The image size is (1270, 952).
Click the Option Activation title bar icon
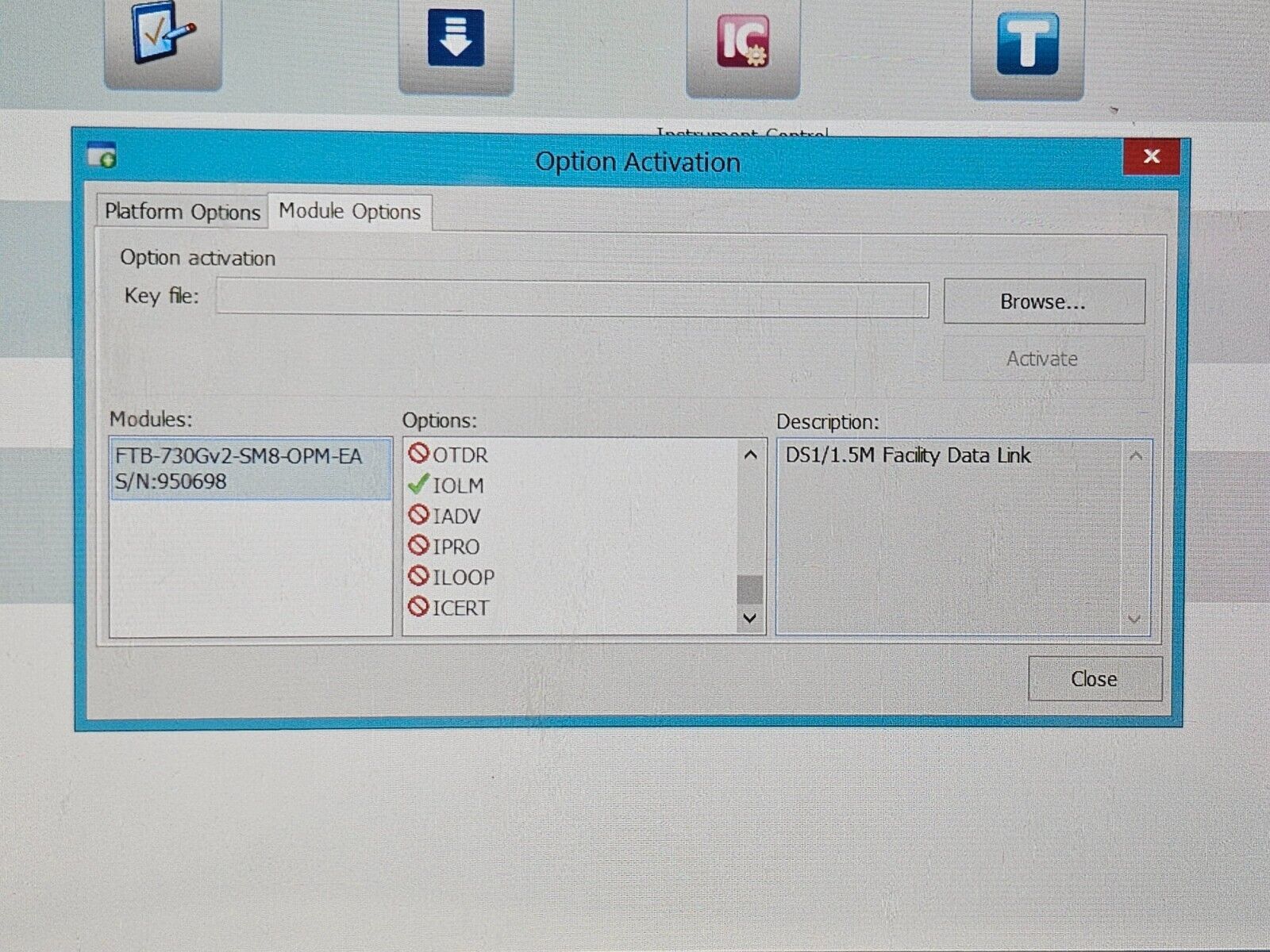102,156
